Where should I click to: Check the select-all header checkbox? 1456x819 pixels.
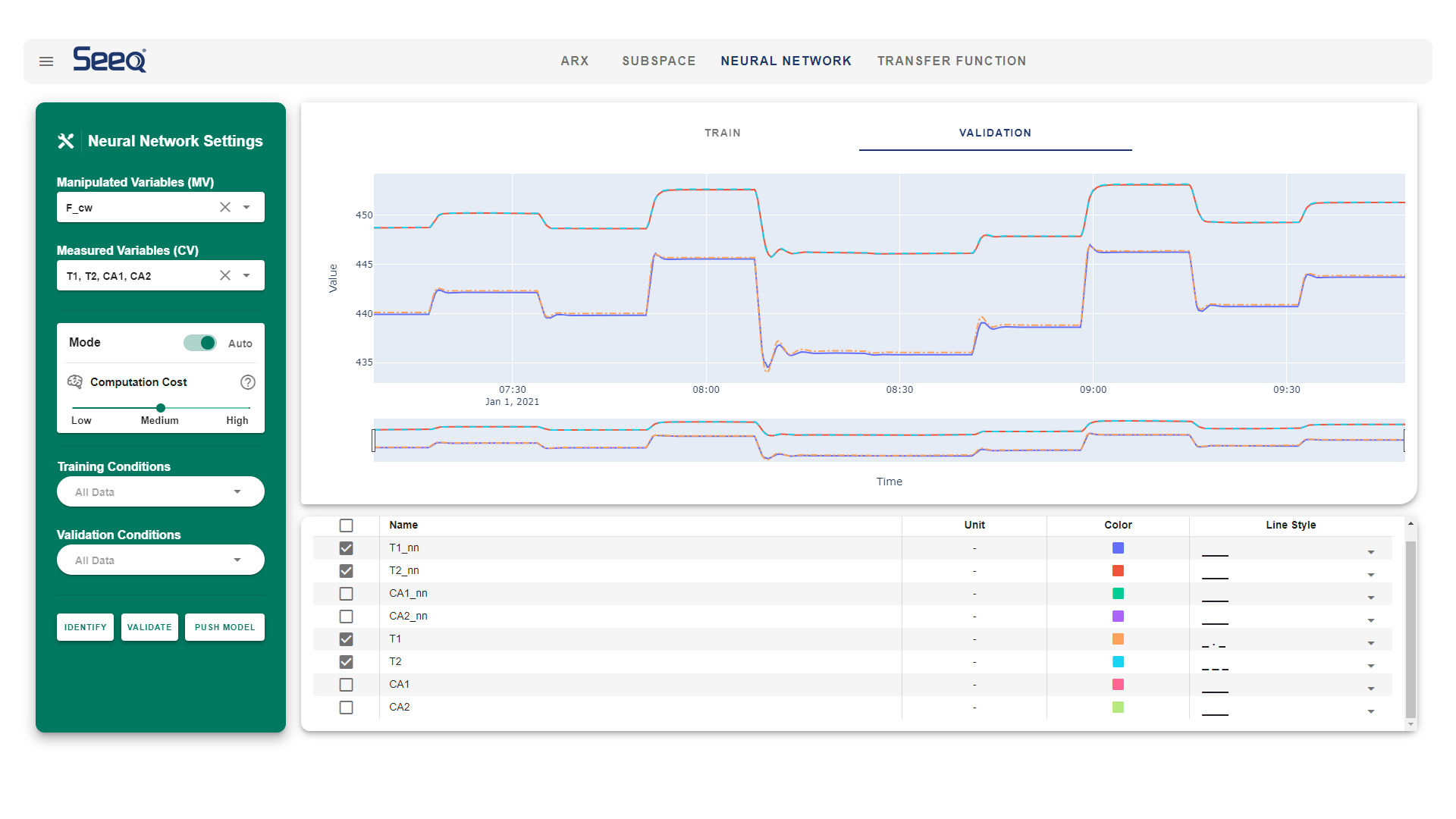tap(347, 526)
